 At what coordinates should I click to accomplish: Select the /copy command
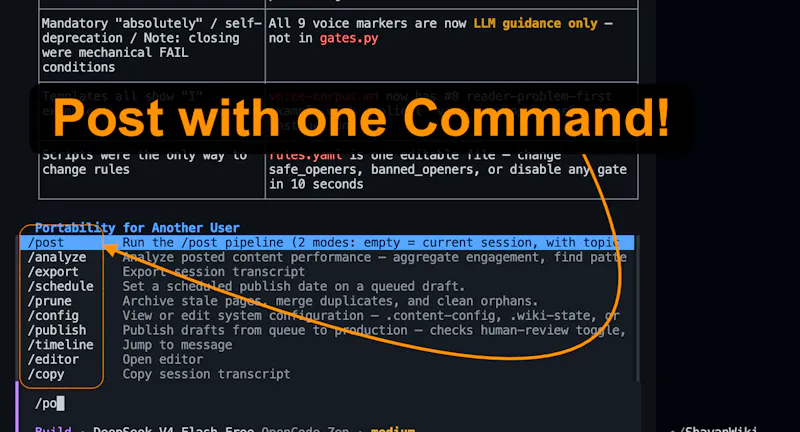click(x=46, y=374)
